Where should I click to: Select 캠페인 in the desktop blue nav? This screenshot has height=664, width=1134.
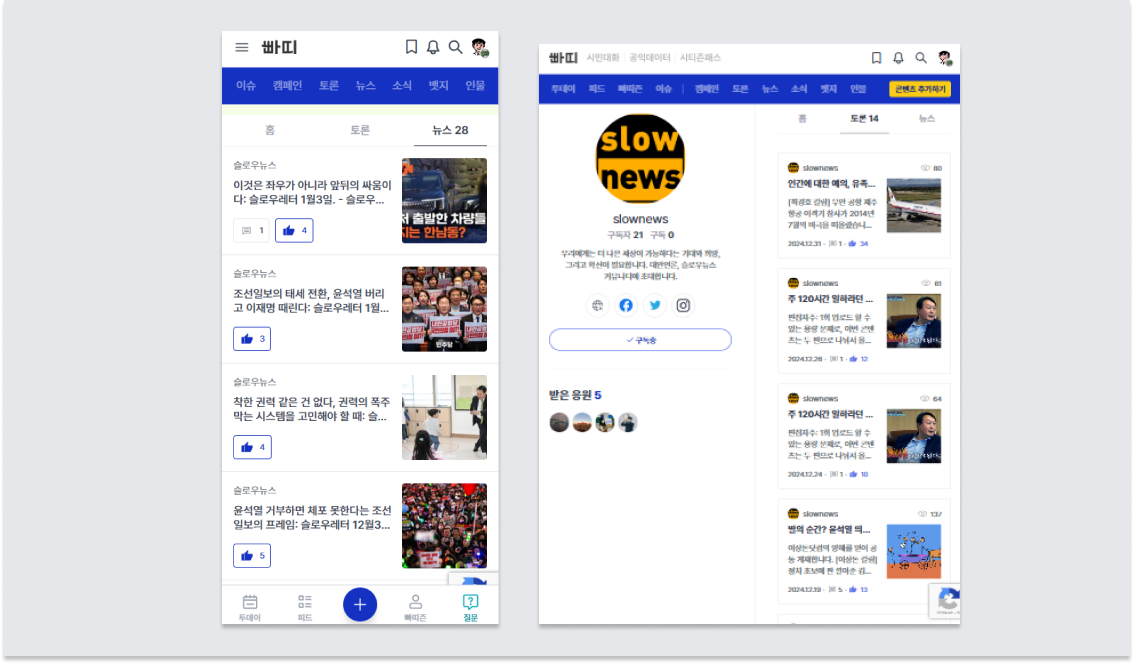pyautogui.click(x=707, y=89)
